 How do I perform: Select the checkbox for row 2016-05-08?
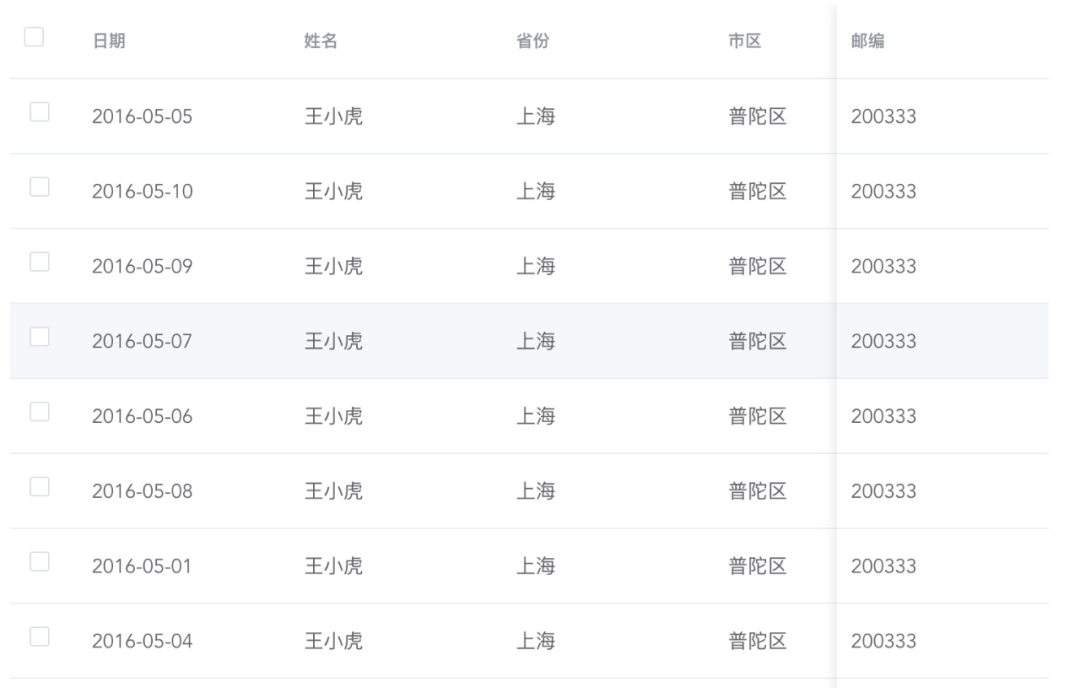click(40, 487)
